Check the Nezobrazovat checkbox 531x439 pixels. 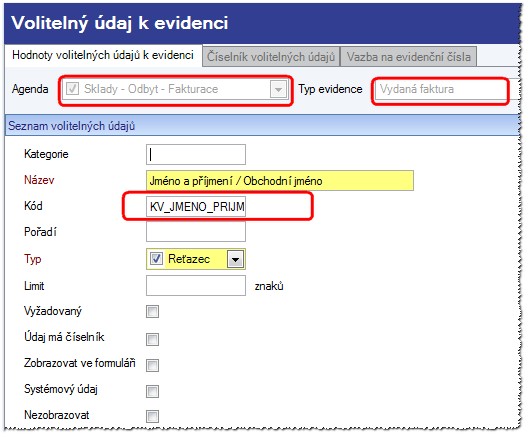click(x=152, y=416)
